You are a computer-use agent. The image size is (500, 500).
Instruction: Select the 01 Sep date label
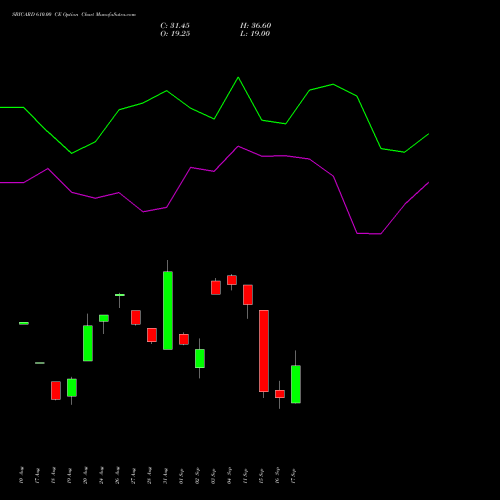click(181, 475)
